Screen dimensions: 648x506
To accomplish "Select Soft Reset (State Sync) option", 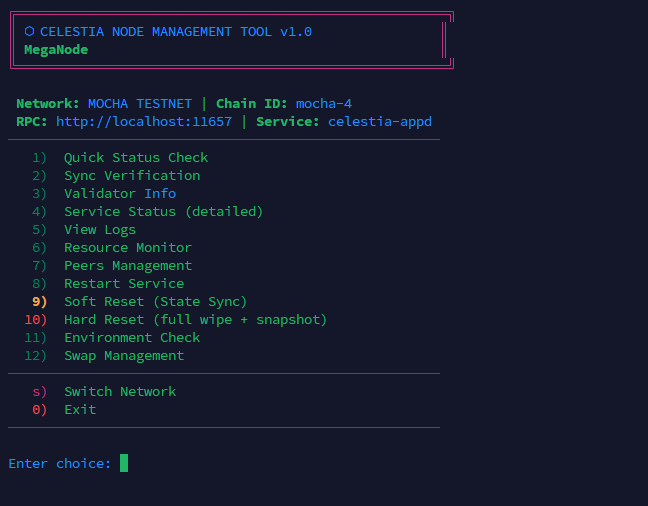I will click(x=139, y=302).
